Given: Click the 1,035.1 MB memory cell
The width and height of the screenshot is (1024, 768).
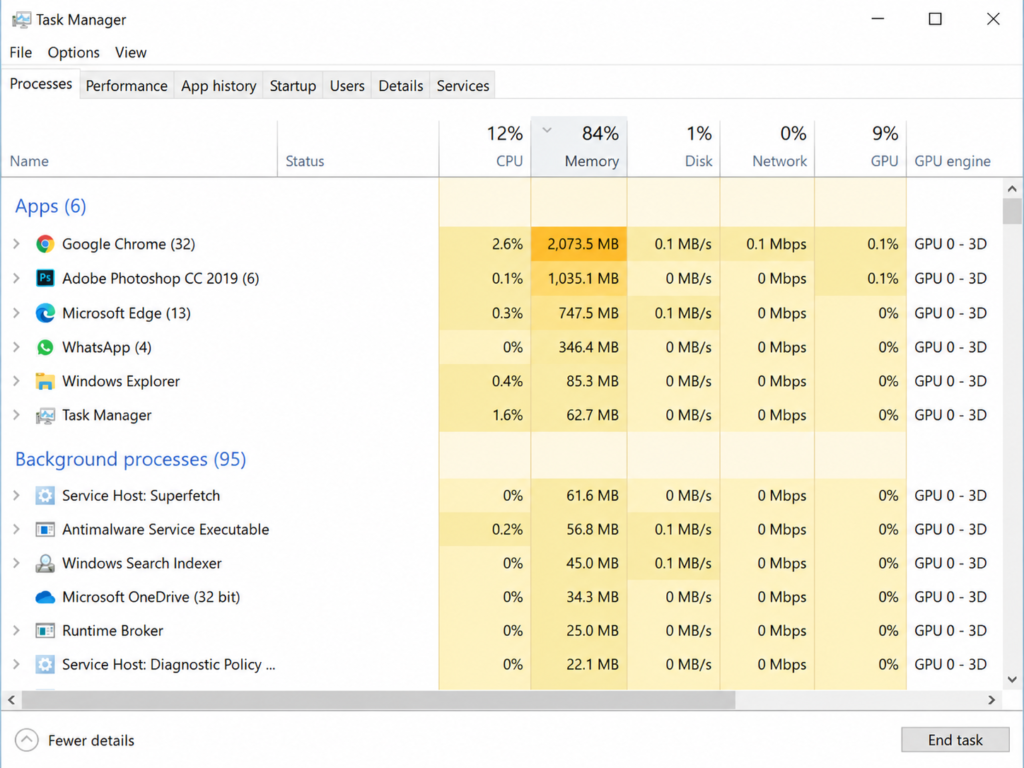Looking at the screenshot, I should pyautogui.click(x=579, y=278).
